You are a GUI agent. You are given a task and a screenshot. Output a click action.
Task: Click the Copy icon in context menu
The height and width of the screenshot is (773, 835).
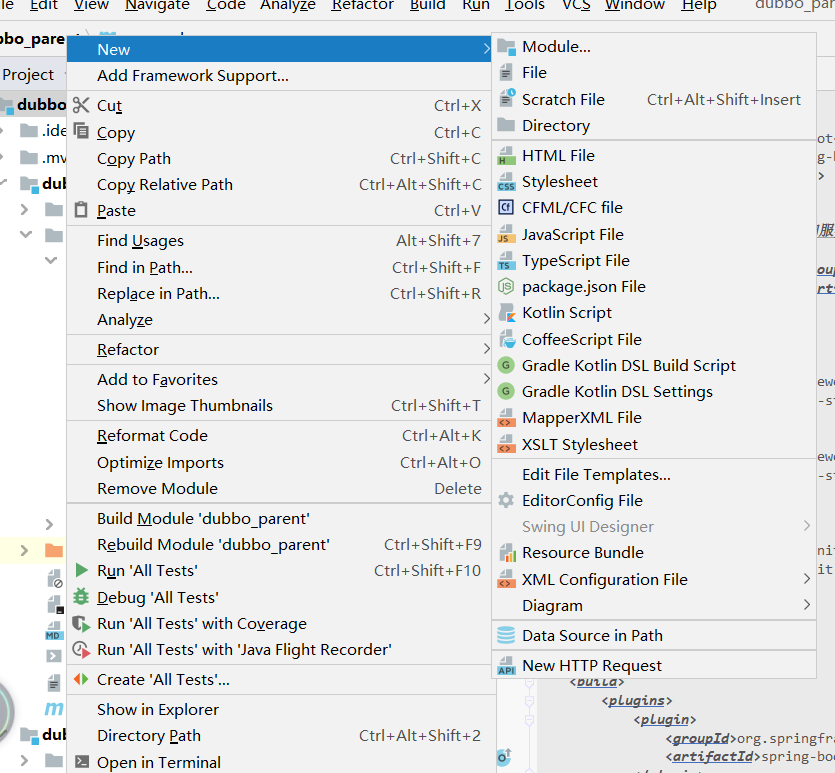pos(81,131)
